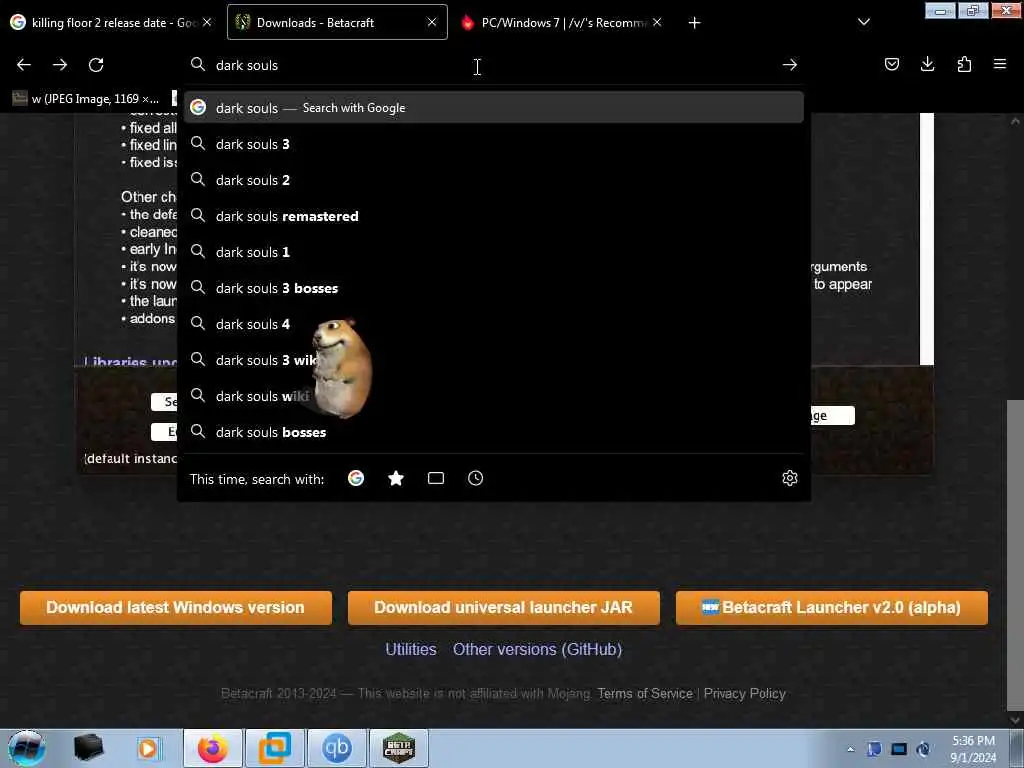
Task: Click Betacraft Launcher v2.0 (alpha) button
Action: pos(831,608)
